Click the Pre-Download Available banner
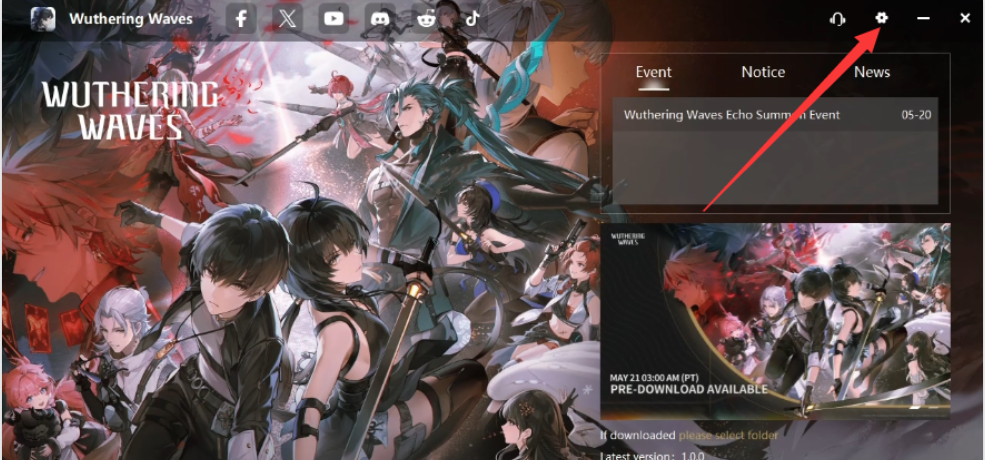The image size is (985, 460). (x=775, y=321)
